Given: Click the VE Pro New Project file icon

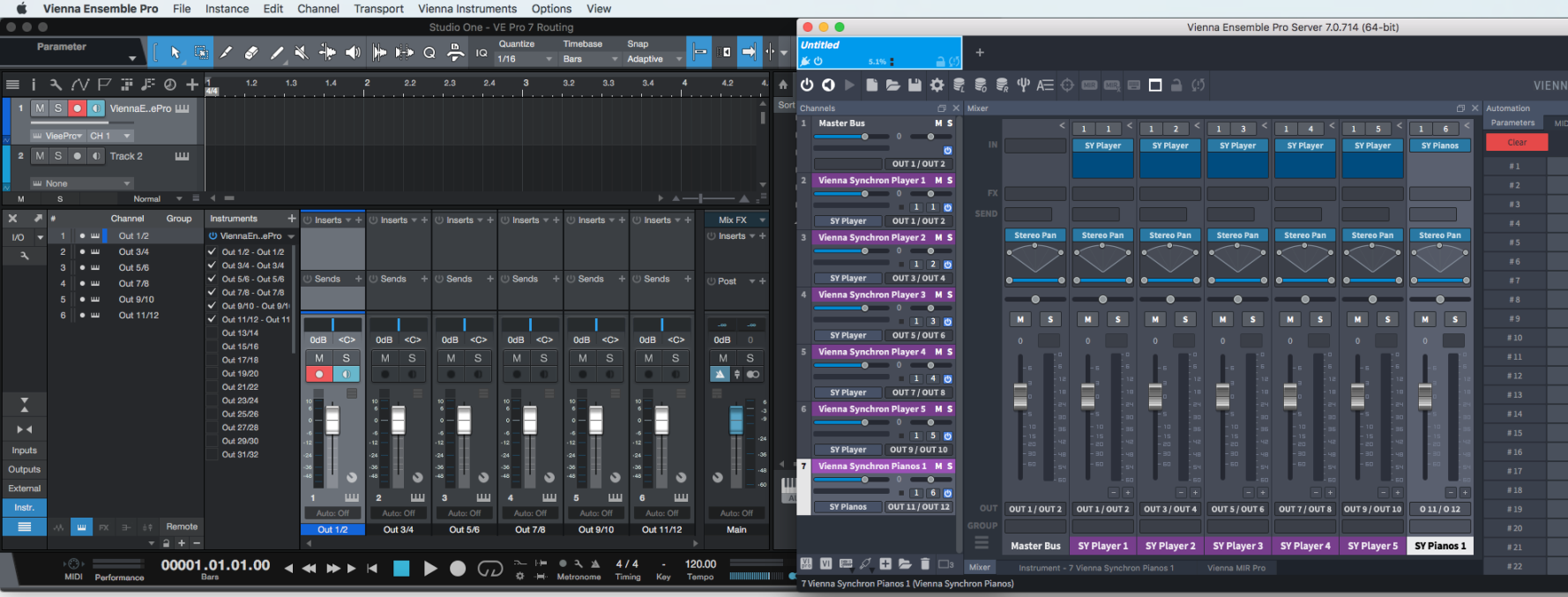Looking at the screenshot, I should point(871,85).
